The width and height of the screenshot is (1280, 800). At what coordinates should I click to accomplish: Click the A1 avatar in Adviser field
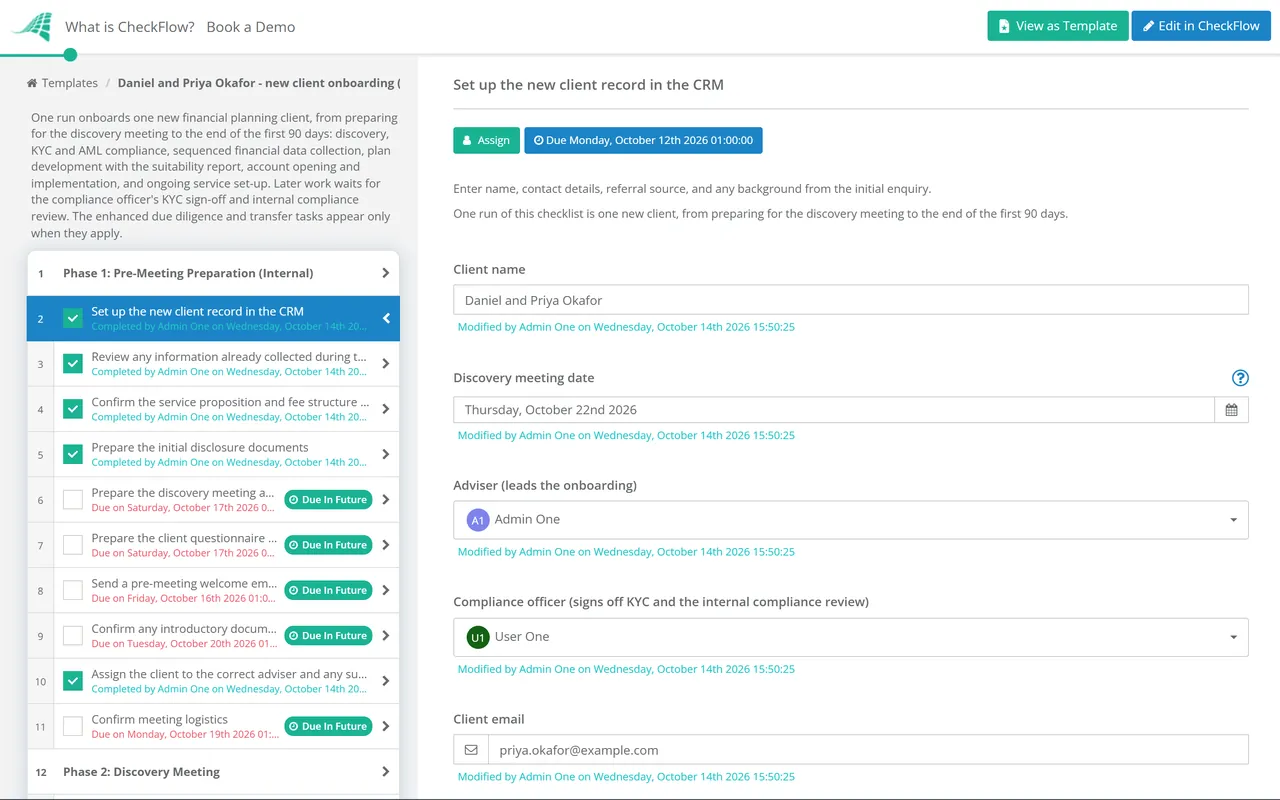click(x=478, y=520)
